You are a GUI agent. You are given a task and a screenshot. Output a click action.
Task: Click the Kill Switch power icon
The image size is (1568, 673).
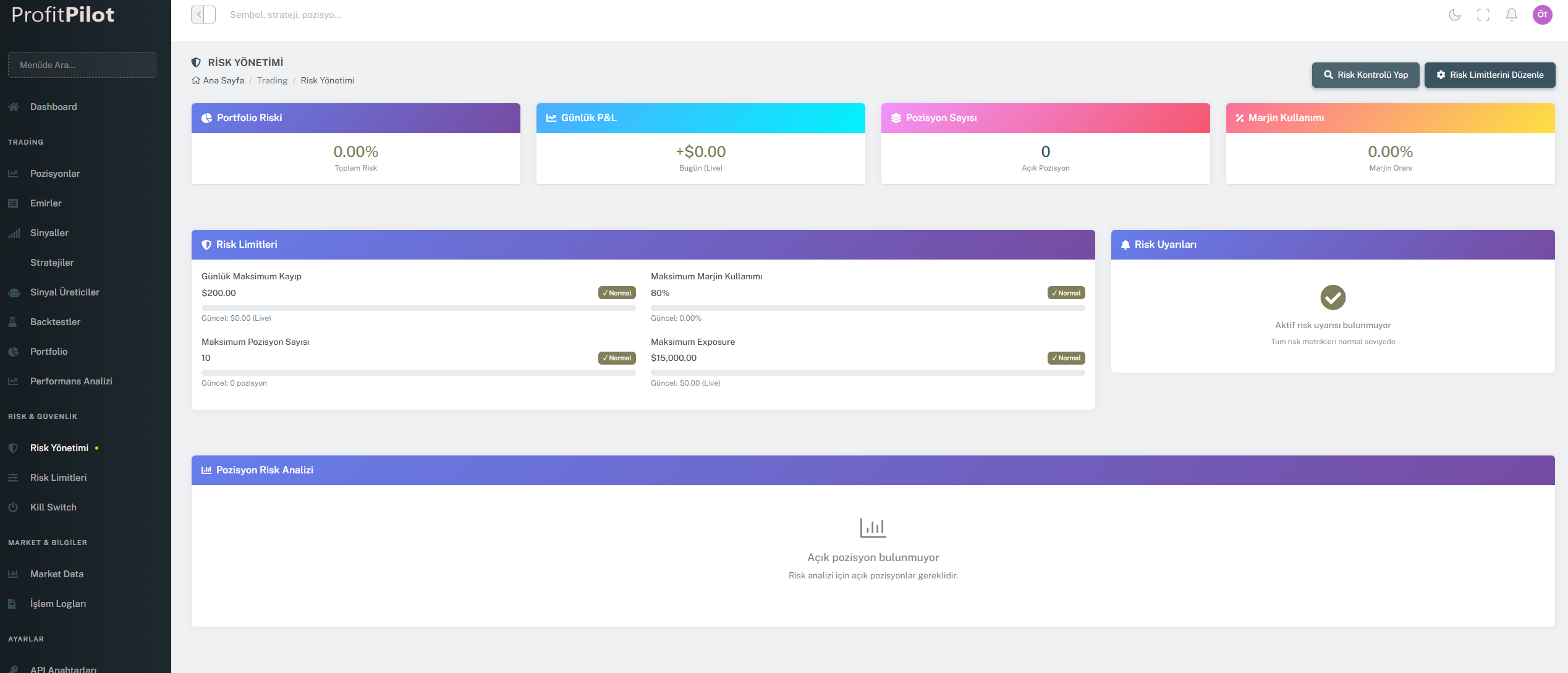click(x=13, y=507)
